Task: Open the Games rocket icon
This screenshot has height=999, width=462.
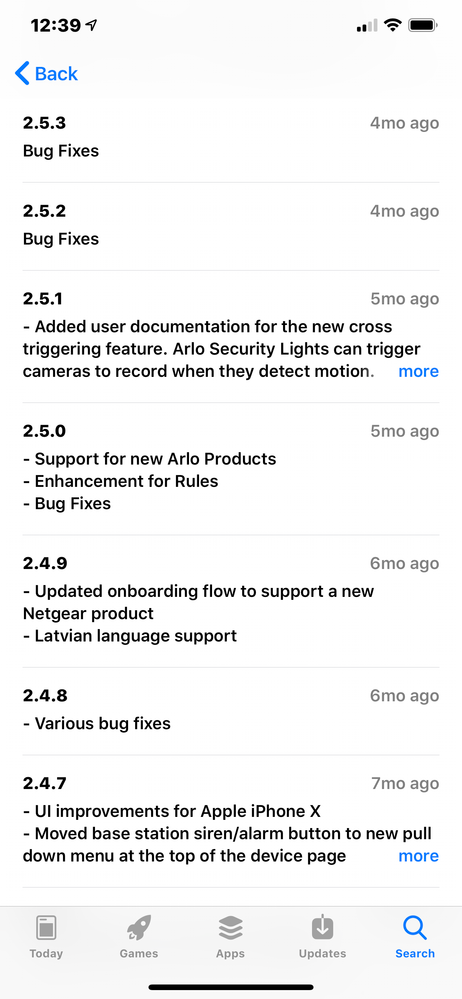Action: (138, 928)
